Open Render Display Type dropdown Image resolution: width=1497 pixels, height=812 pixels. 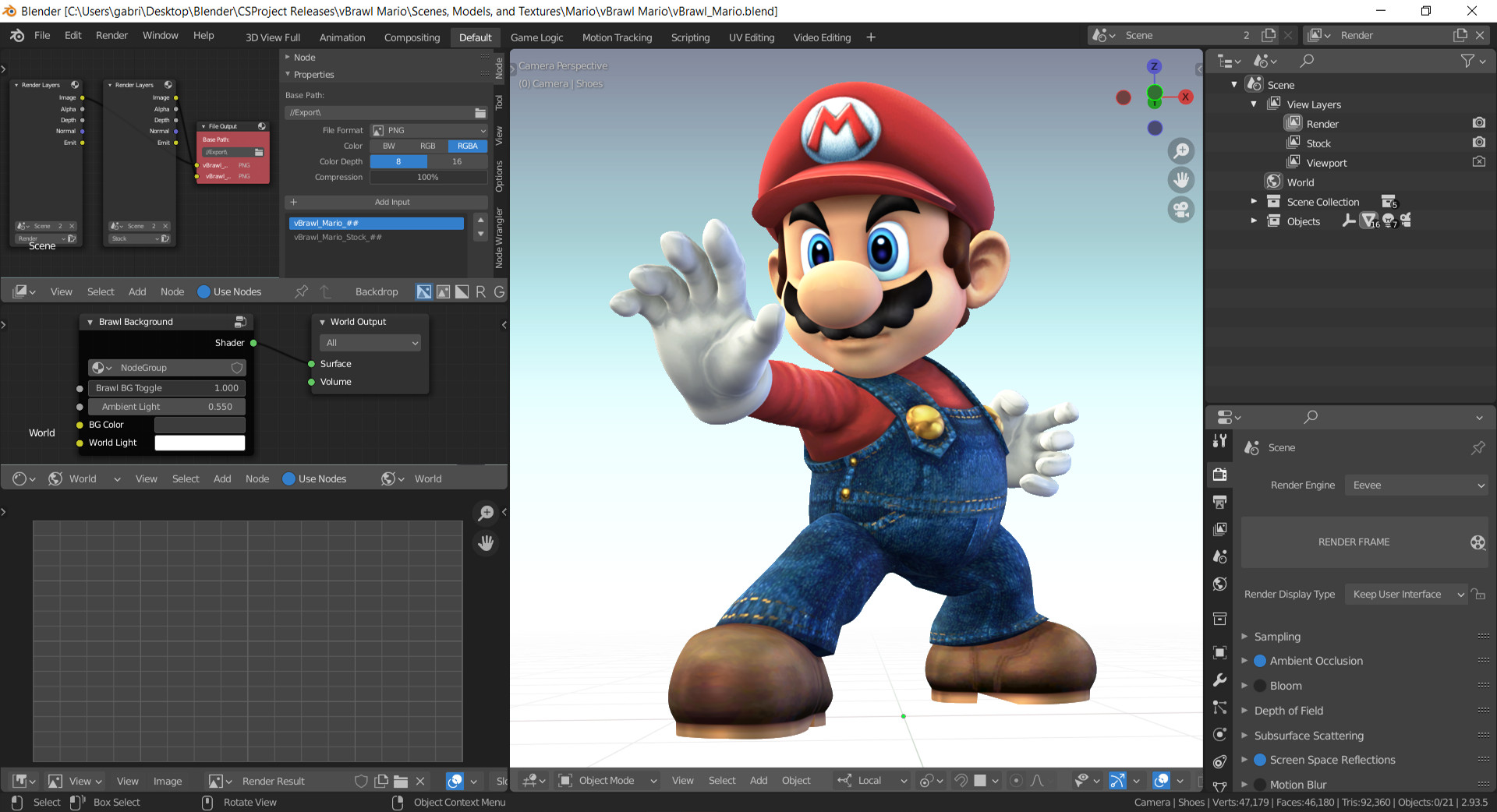(x=1407, y=594)
